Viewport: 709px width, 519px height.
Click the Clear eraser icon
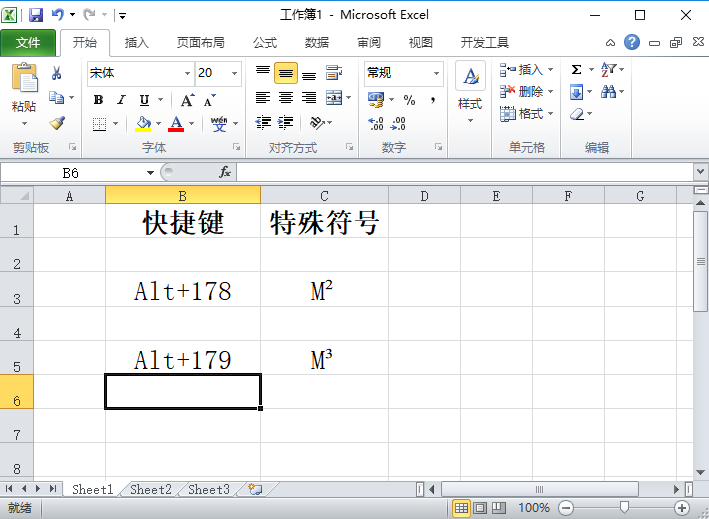[x=577, y=114]
